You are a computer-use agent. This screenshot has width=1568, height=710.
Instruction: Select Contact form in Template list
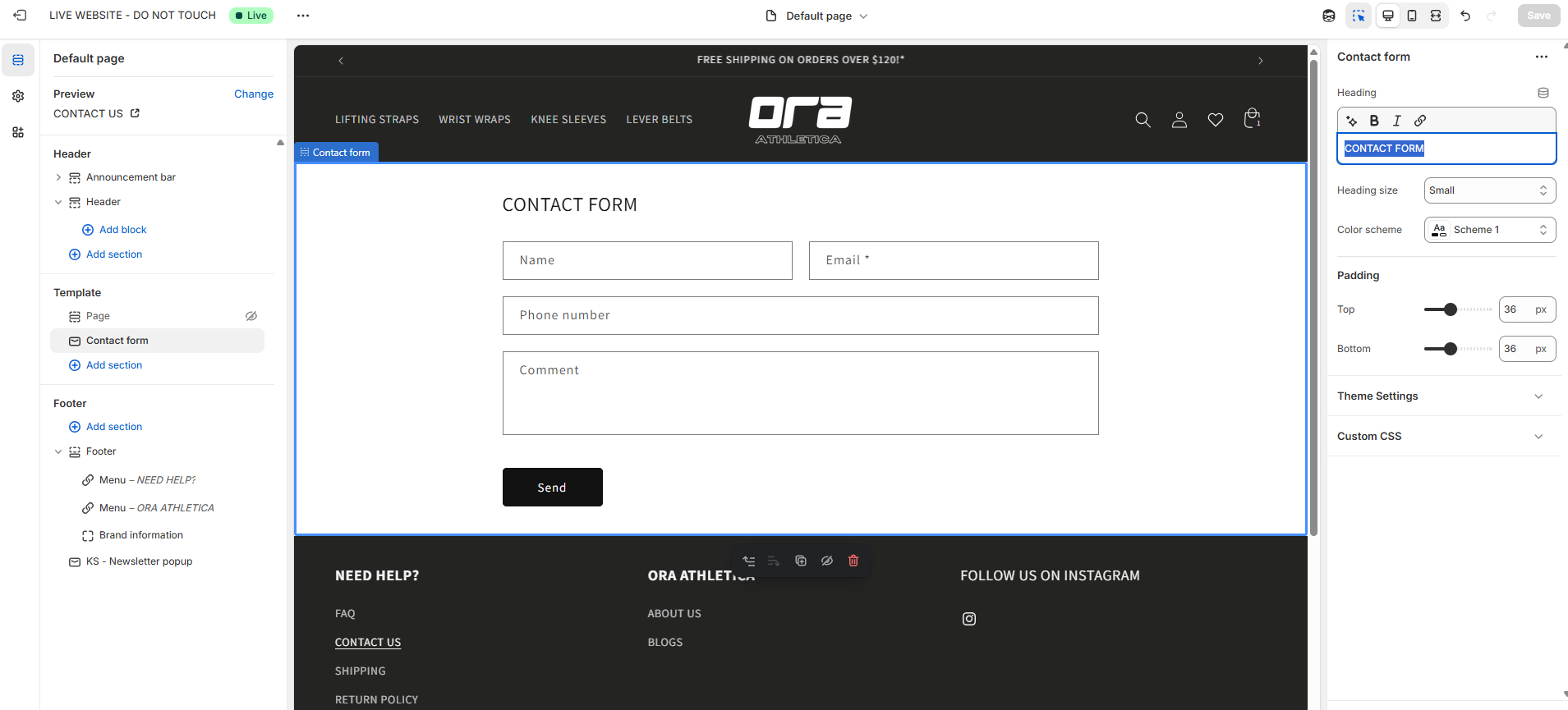[117, 341]
